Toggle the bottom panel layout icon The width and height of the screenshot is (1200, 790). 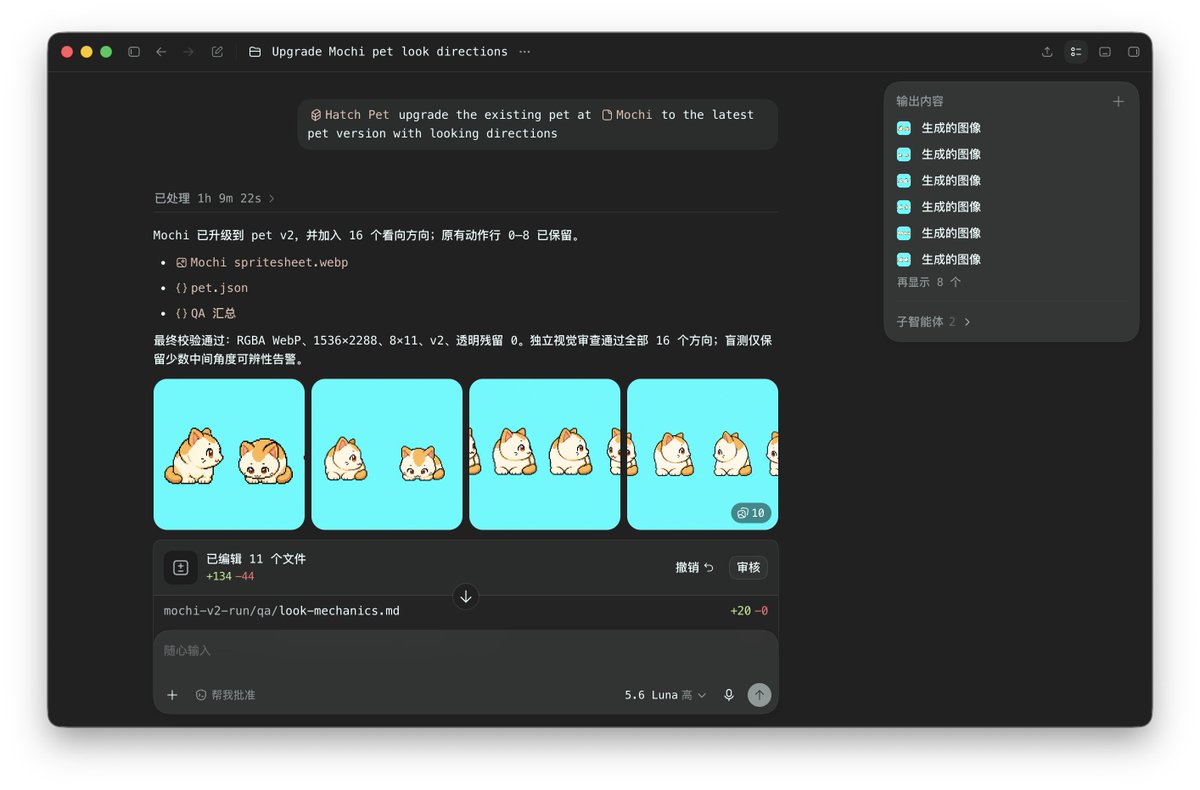[x=1105, y=52]
